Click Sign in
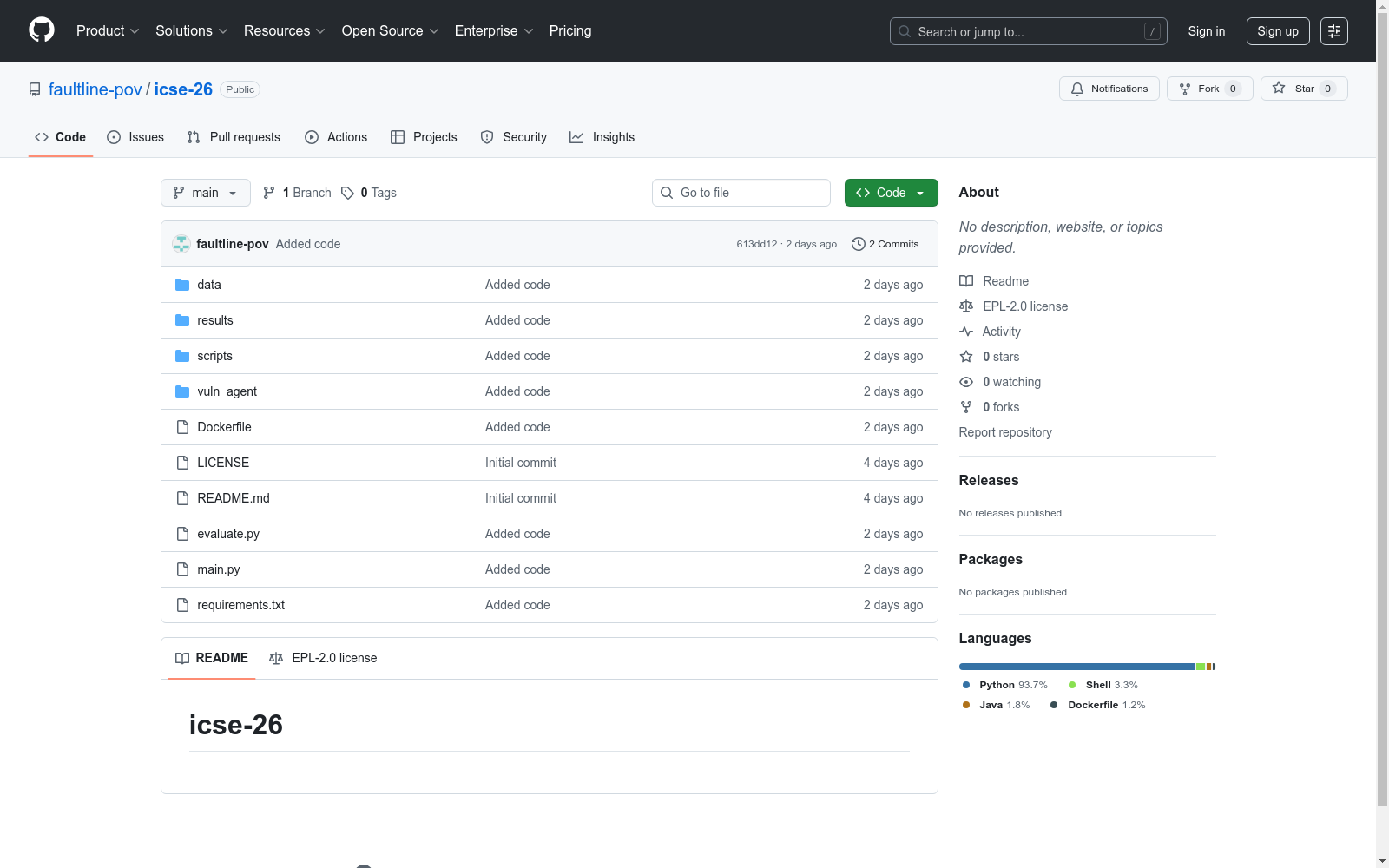 tap(1207, 31)
